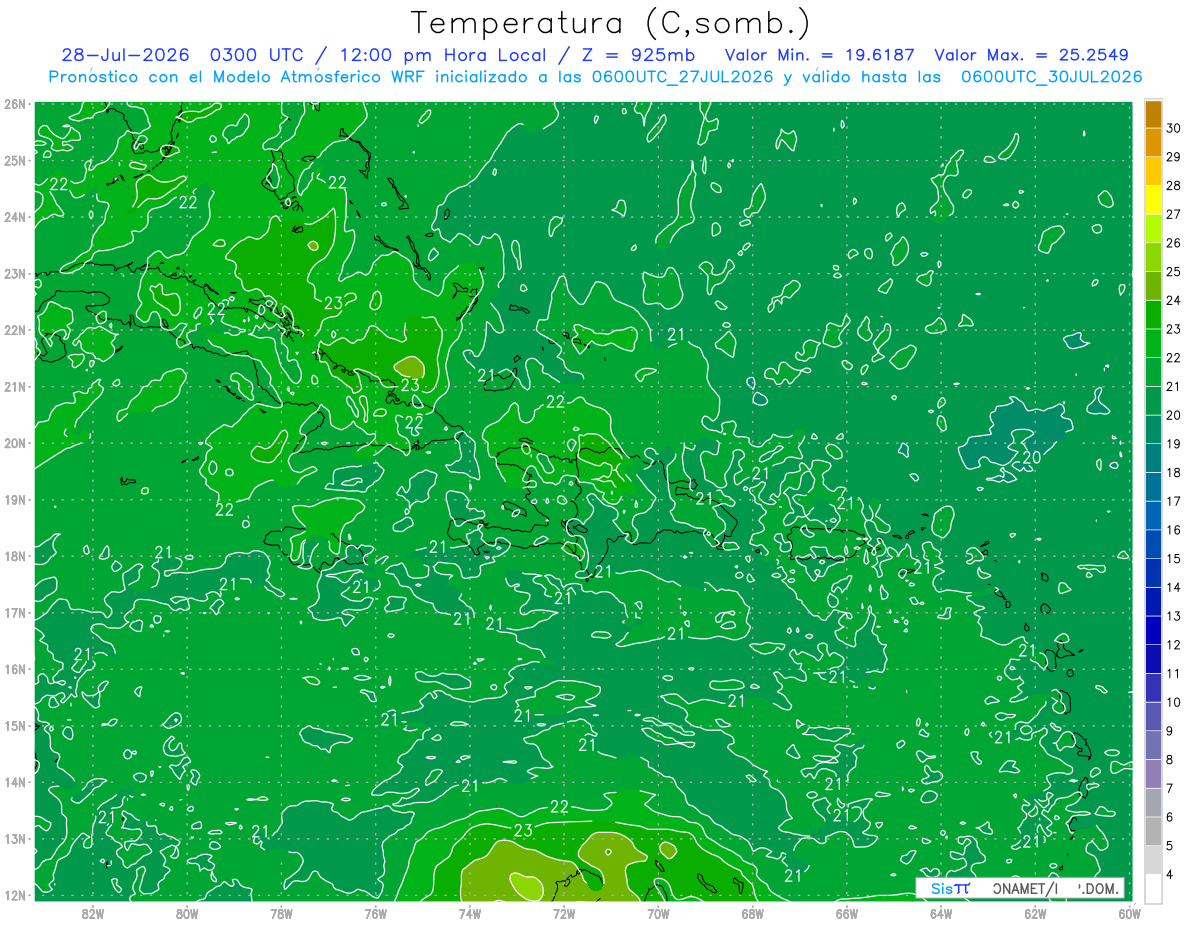The height and width of the screenshot is (927, 1200).
Task: Click the longitude axis label '60W'
Action: 1130,913
